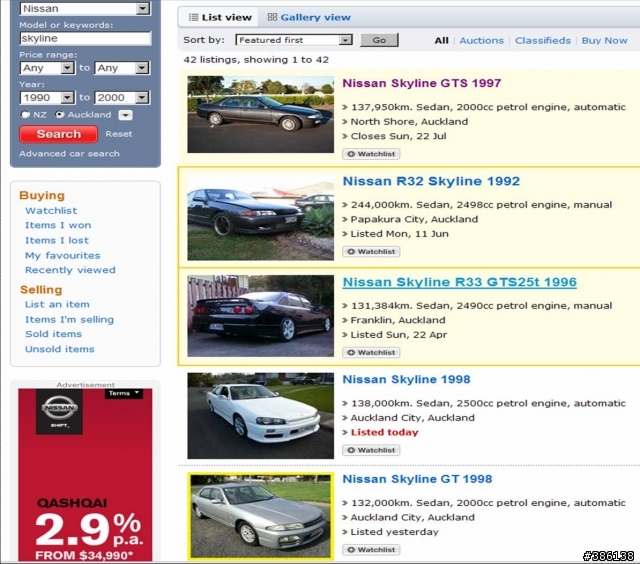The width and height of the screenshot is (640, 564).
Task: Open the Terms menu on advertisement
Action: point(124,393)
